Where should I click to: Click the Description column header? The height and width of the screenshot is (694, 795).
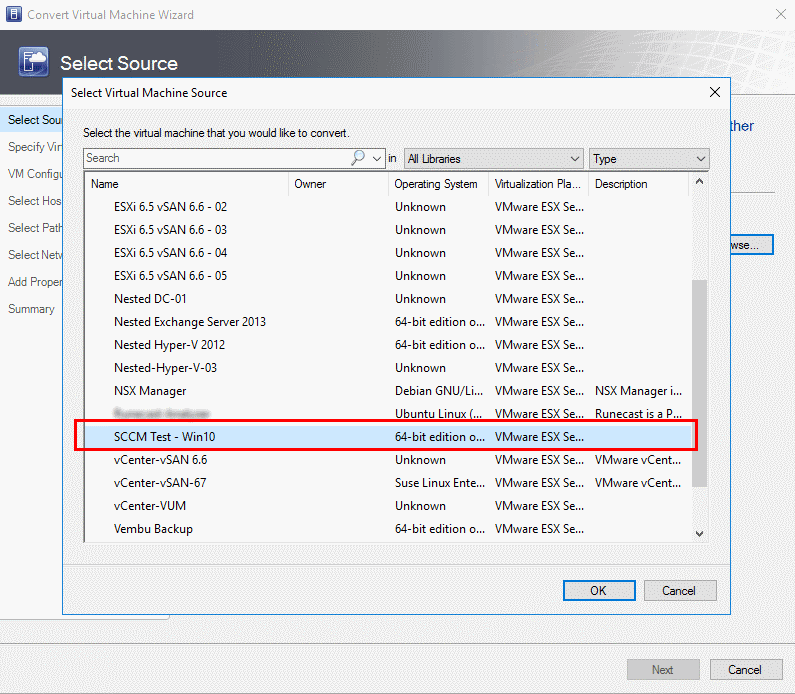(x=638, y=184)
